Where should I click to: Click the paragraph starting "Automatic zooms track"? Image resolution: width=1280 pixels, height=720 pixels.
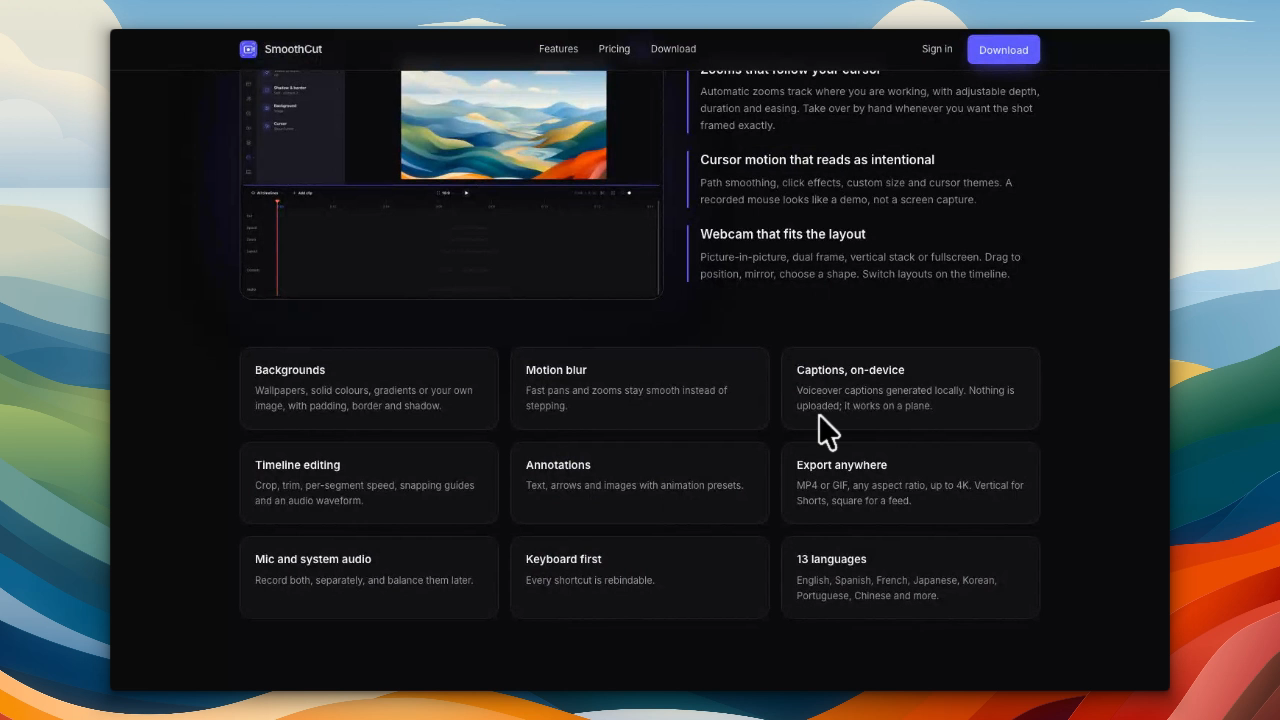[869, 108]
